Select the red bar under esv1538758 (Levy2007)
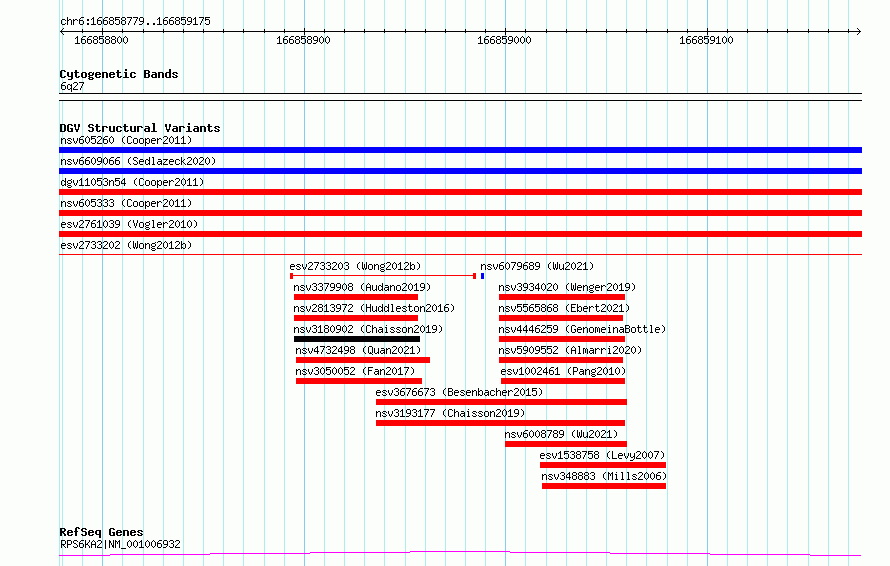This screenshot has height=566, width=890. pos(603,465)
